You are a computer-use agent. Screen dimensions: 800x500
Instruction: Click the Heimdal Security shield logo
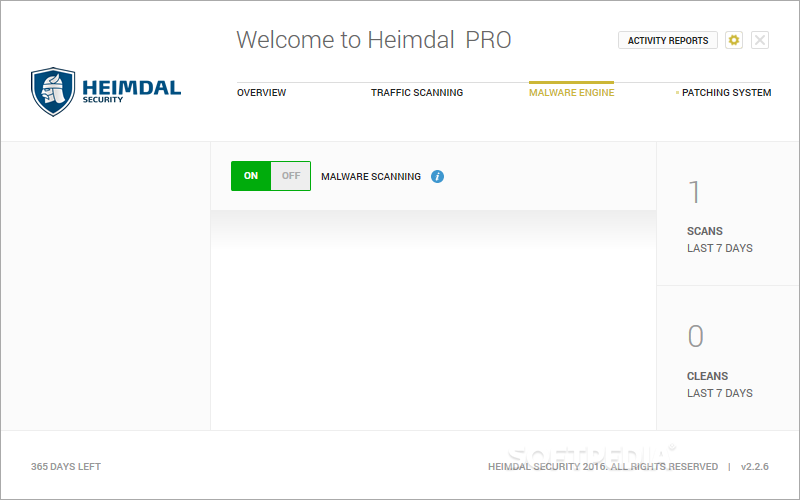53,92
